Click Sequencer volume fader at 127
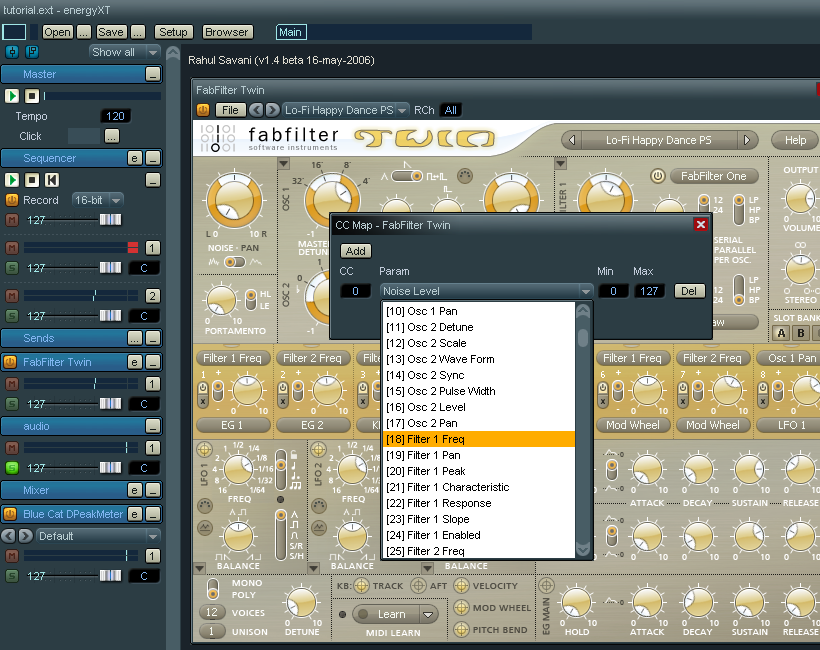Image resolution: width=820 pixels, height=650 pixels. (x=110, y=220)
